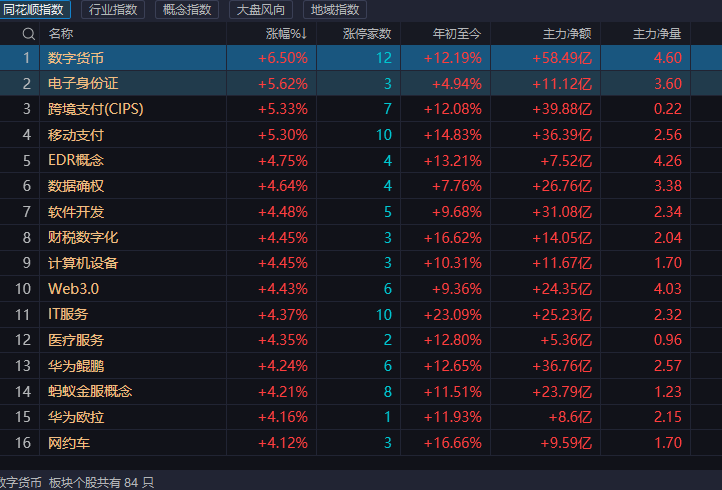
Task: Choose the 华为鲲鹏 row
Action: pos(361,366)
